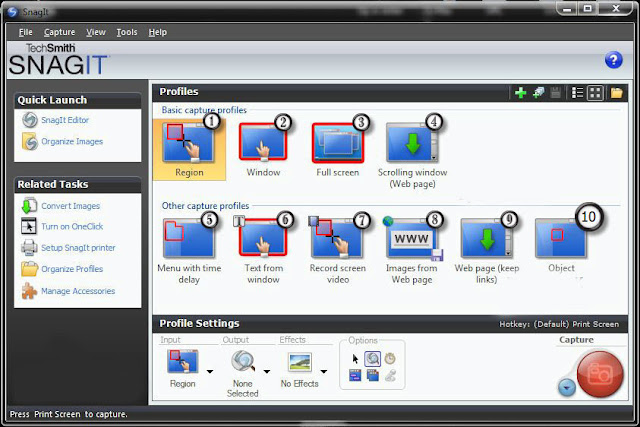Screen dimensions: 640x427
Task: Choose the Full screen capture profile
Action: point(338,149)
